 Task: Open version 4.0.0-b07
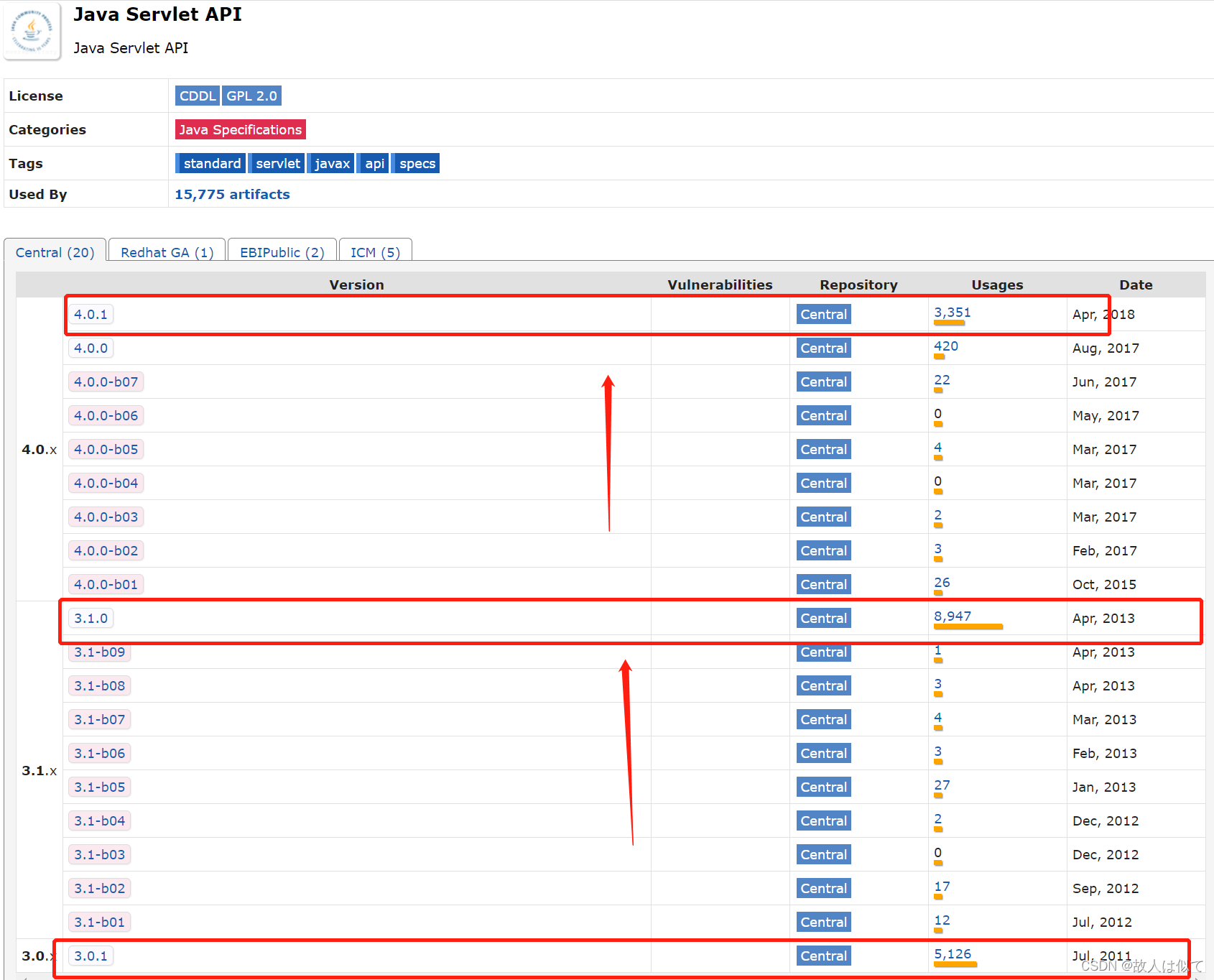coord(106,382)
